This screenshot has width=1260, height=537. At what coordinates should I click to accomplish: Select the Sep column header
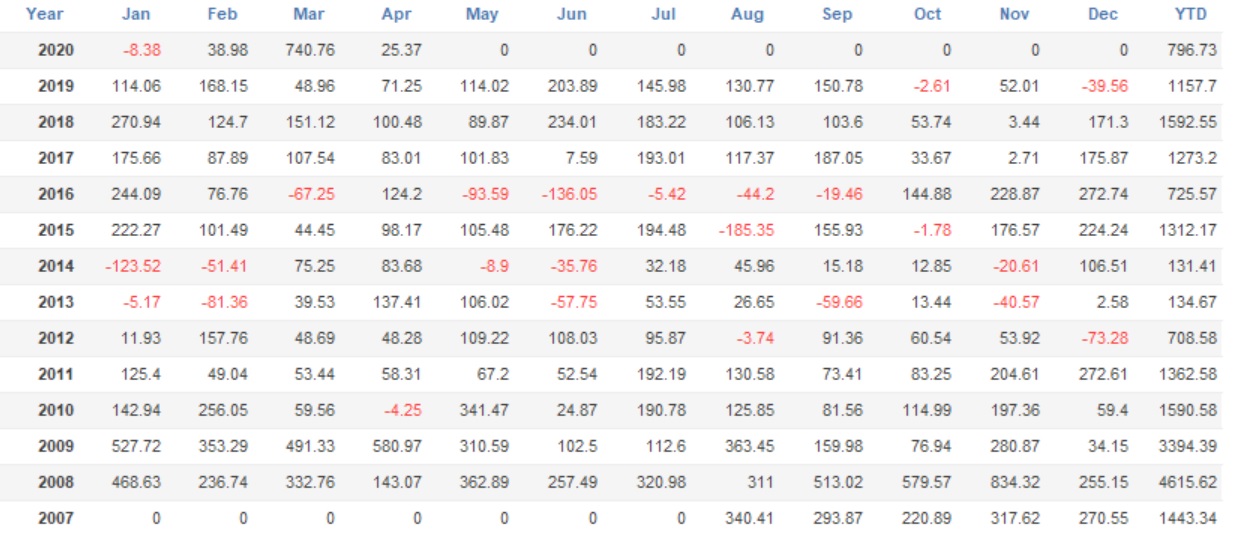pyautogui.click(x=837, y=14)
